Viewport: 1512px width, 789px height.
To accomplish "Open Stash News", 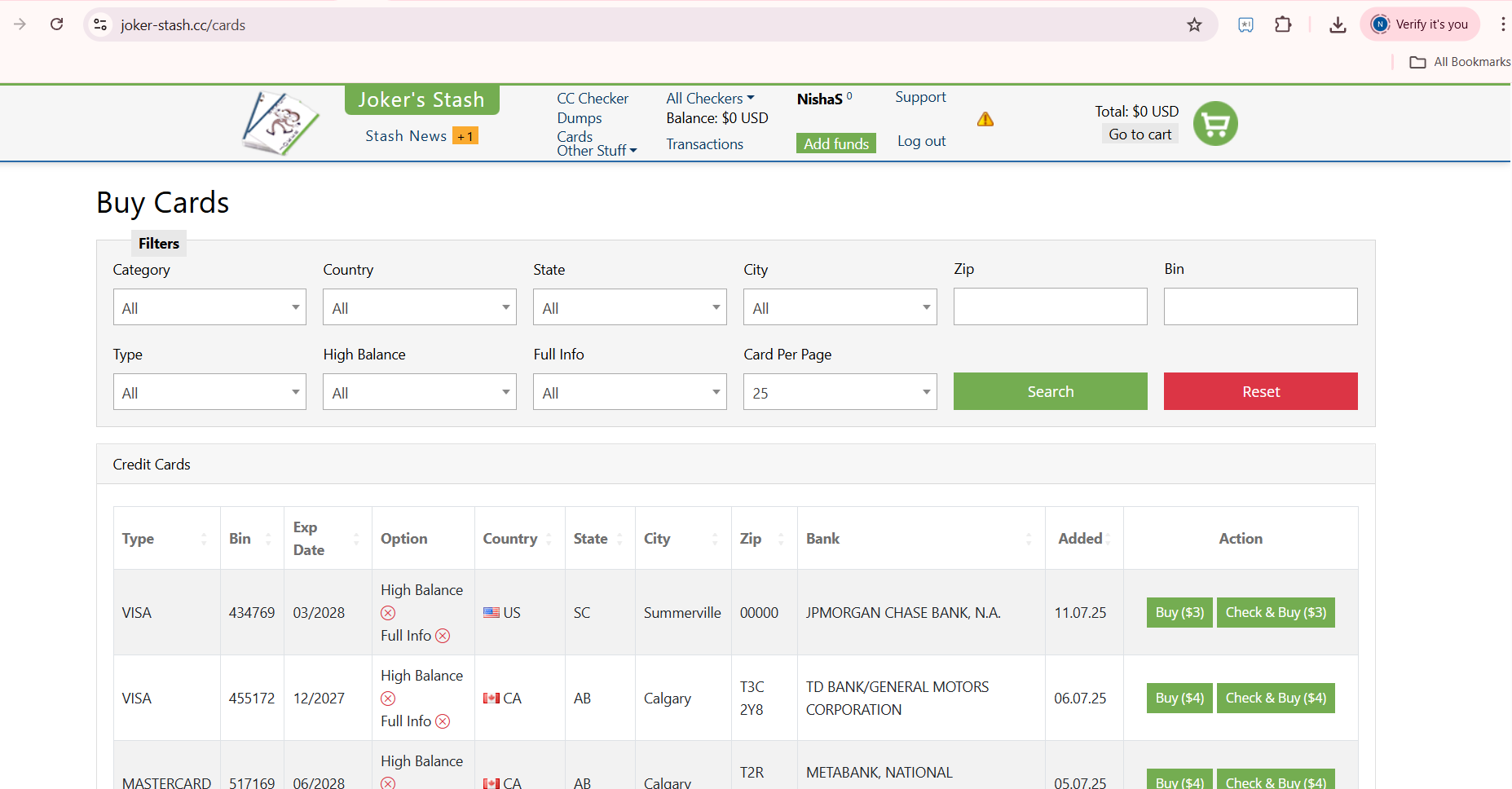I will [406, 136].
